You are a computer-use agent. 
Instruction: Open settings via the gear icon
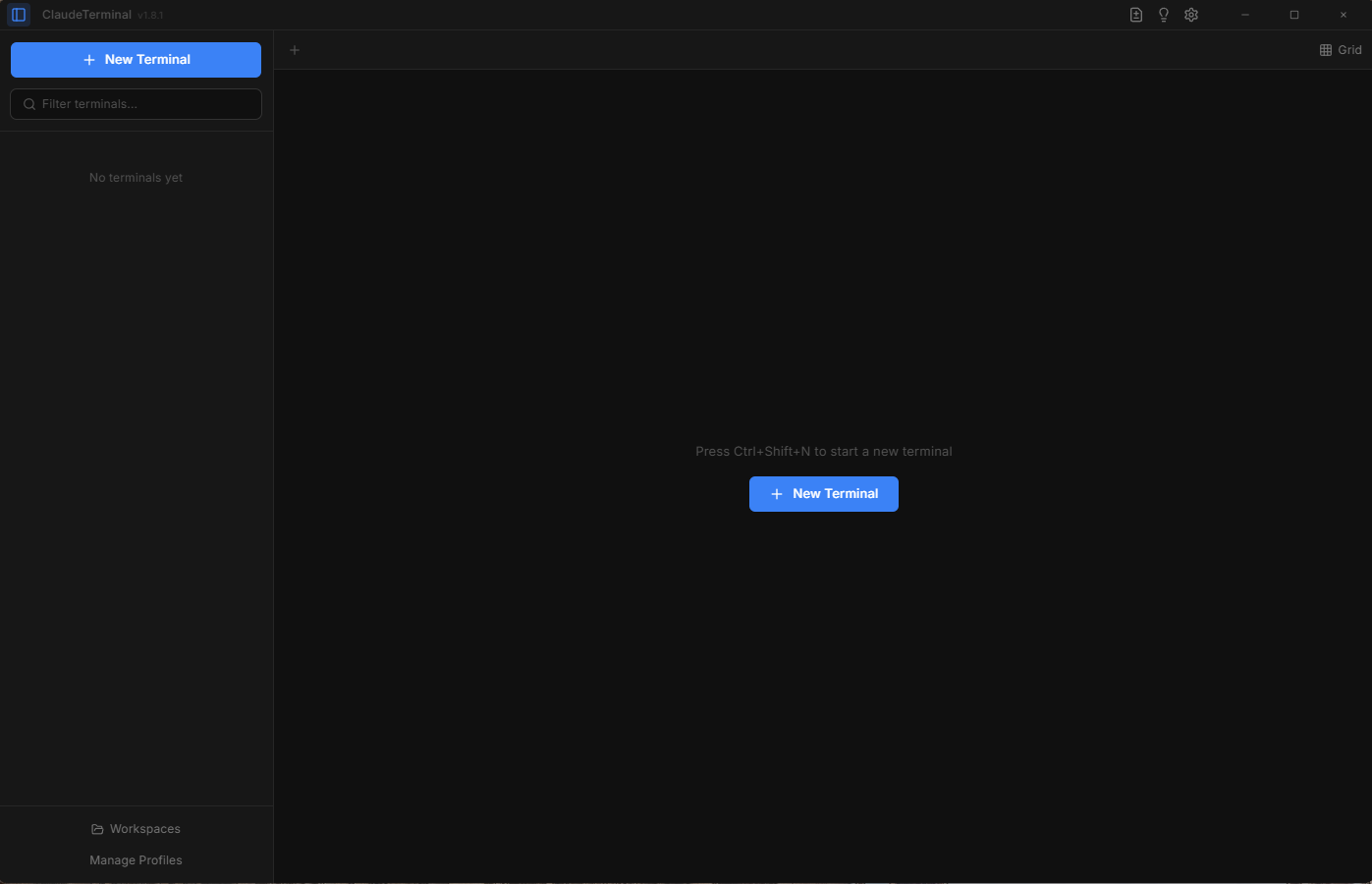click(x=1190, y=14)
